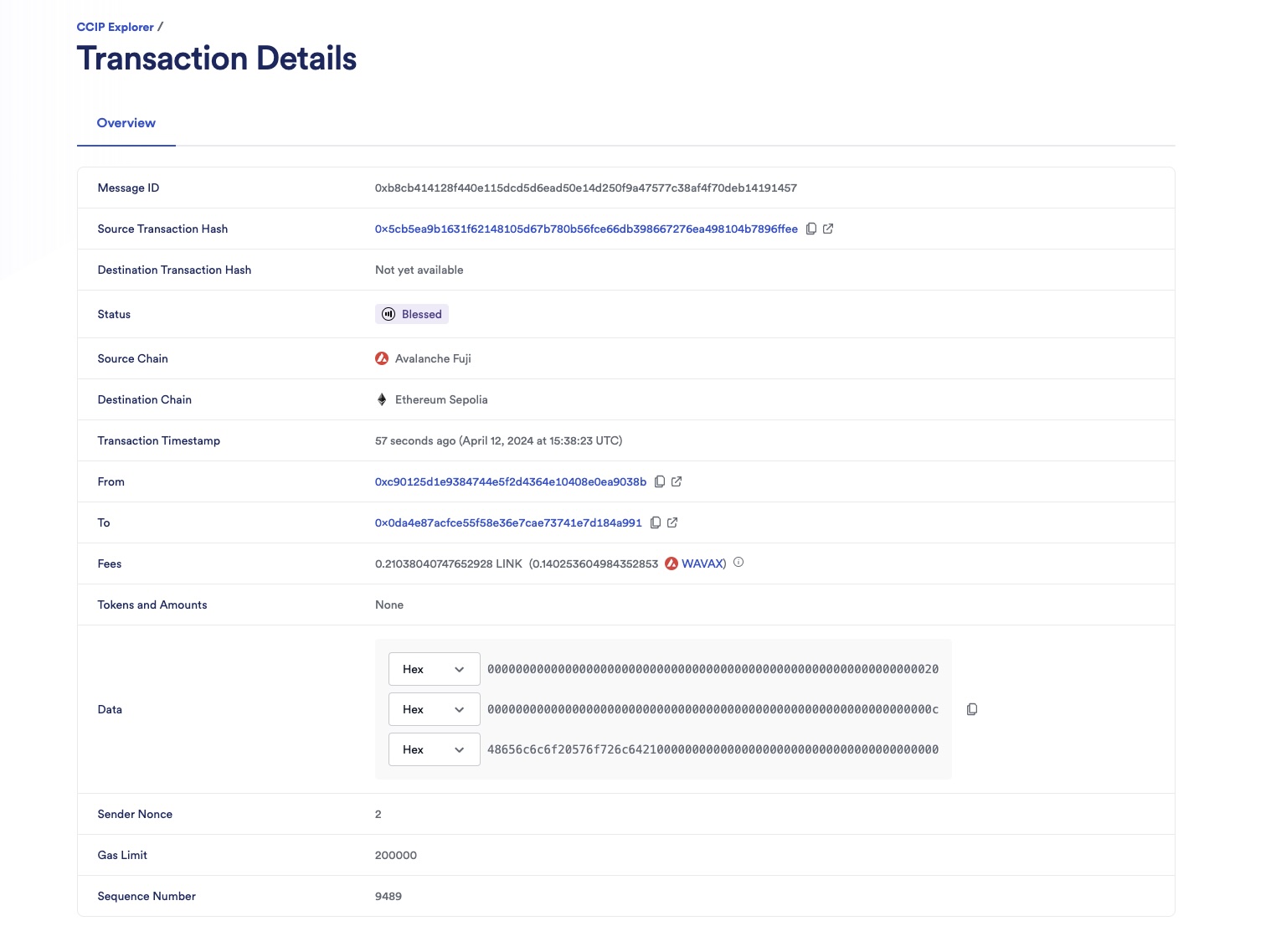Open the second Hex format dropdown
1271x952 pixels.
(434, 708)
